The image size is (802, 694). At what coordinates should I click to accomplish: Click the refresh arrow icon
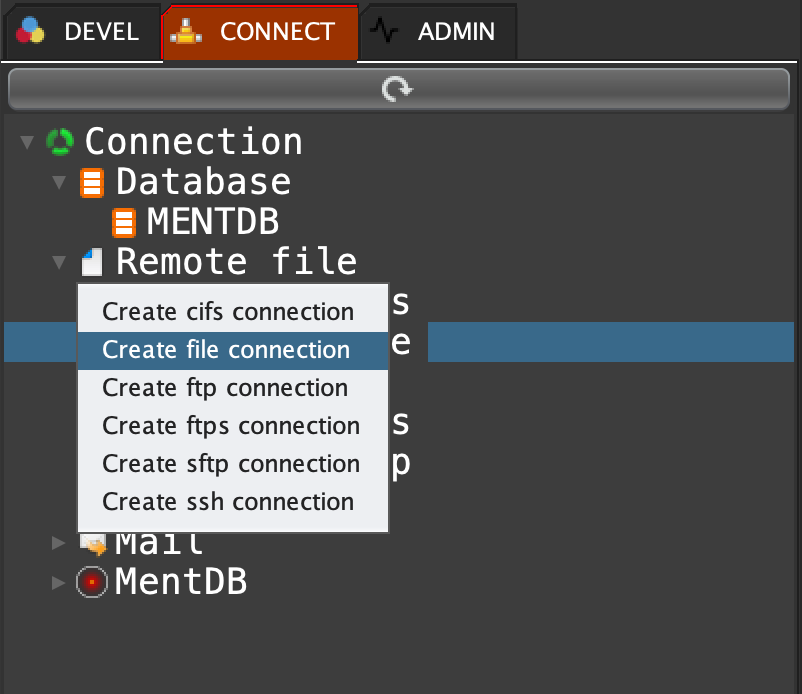click(398, 90)
